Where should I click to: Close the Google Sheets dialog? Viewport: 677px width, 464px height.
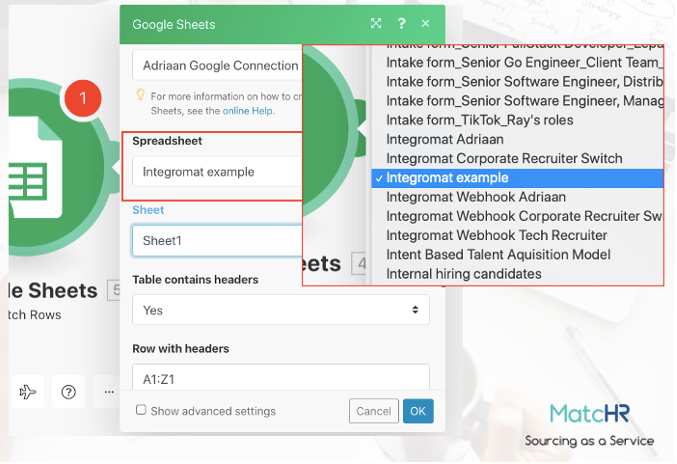(426, 23)
